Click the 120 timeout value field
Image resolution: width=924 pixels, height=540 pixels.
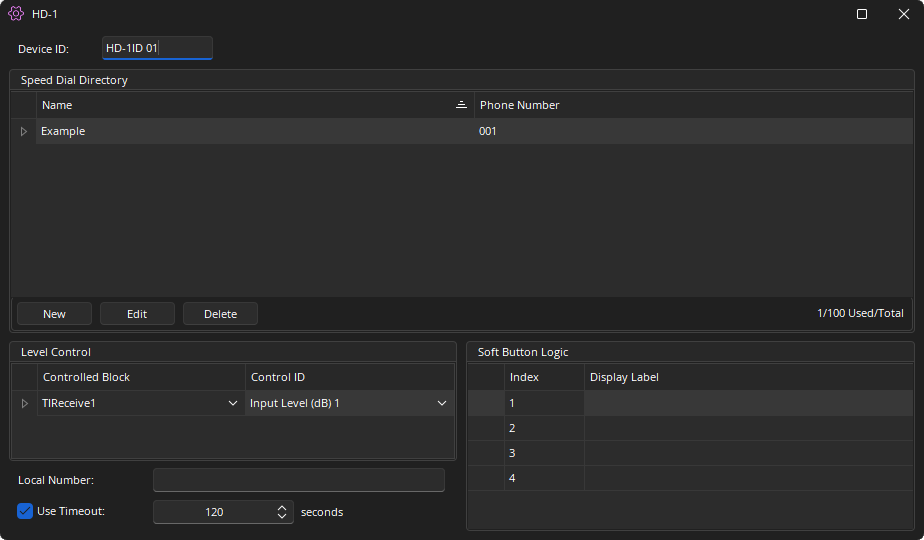(x=214, y=512)
